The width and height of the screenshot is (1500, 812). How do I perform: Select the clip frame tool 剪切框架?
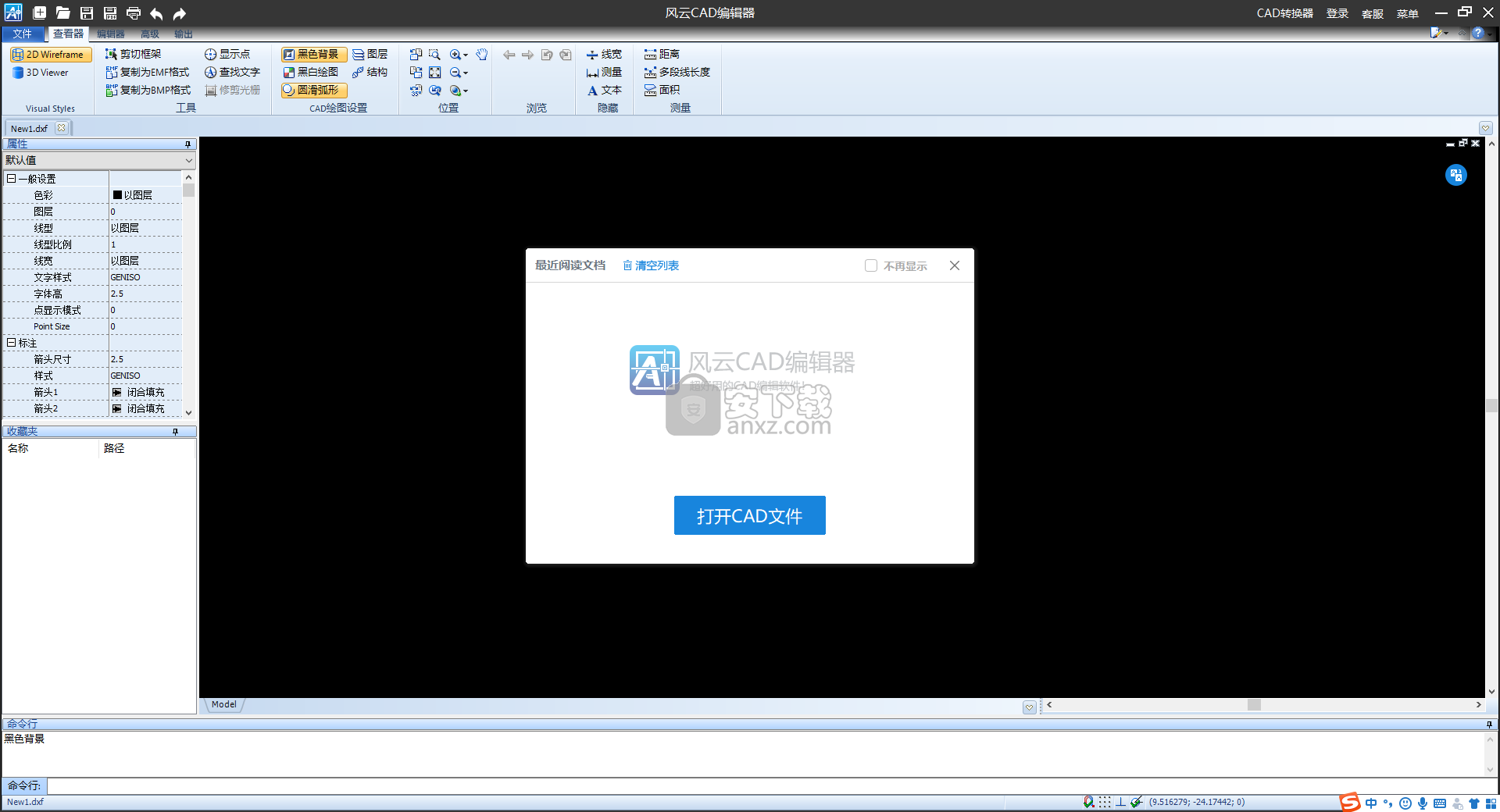point(134,54)
